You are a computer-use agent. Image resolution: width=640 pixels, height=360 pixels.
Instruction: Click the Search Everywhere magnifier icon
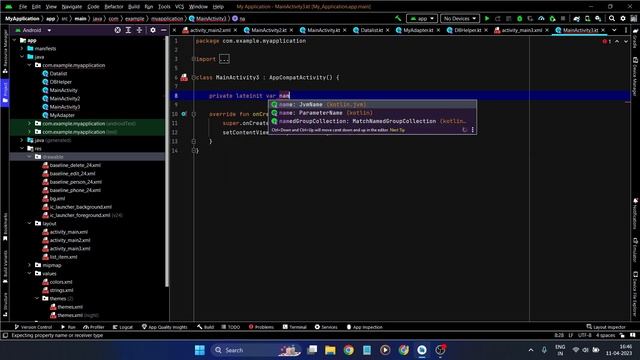(x=612, y=18)
